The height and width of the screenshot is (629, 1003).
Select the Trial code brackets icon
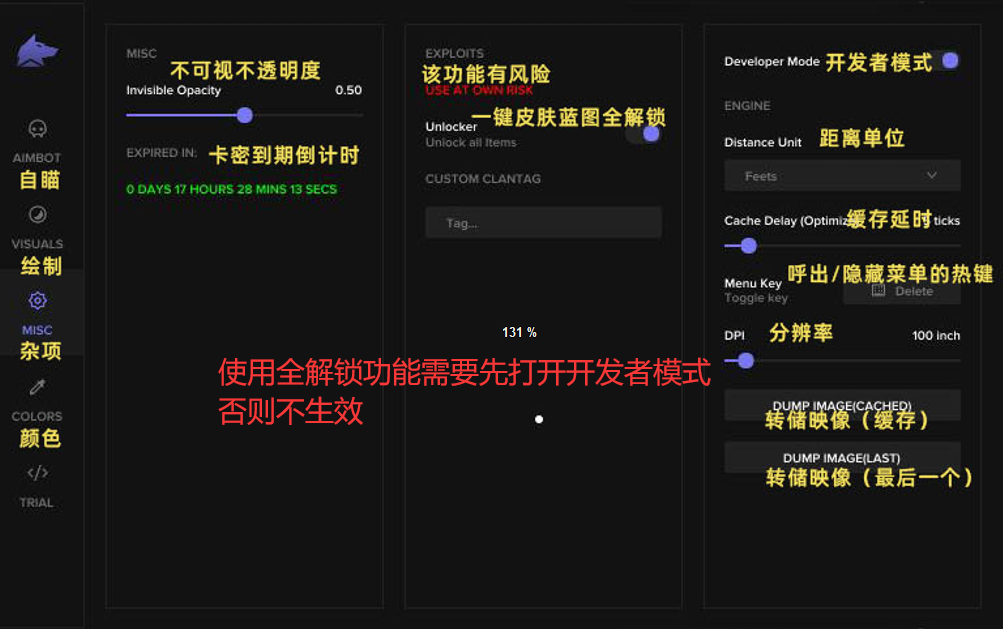pos(37,473)
